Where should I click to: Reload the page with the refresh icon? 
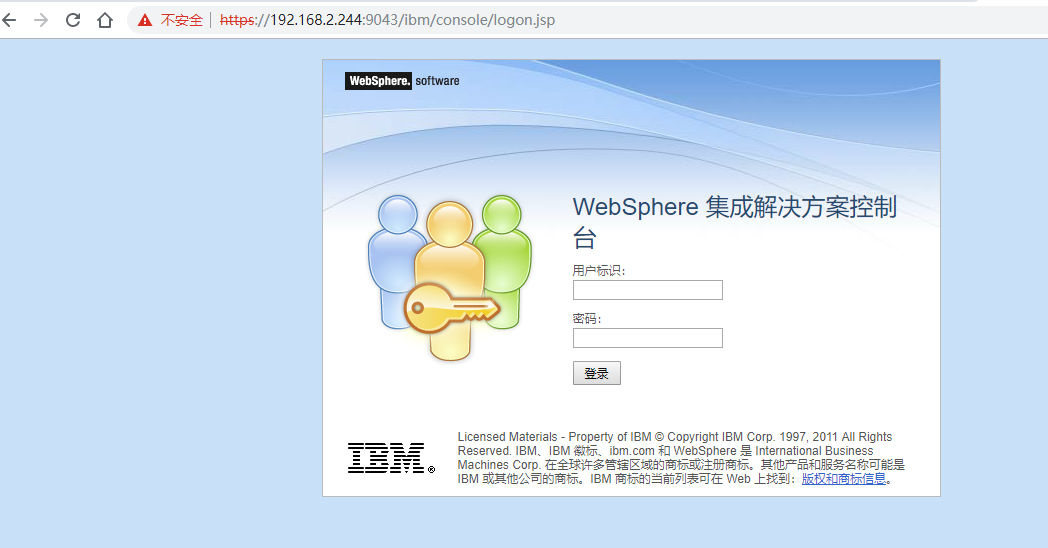coord(73,20)
